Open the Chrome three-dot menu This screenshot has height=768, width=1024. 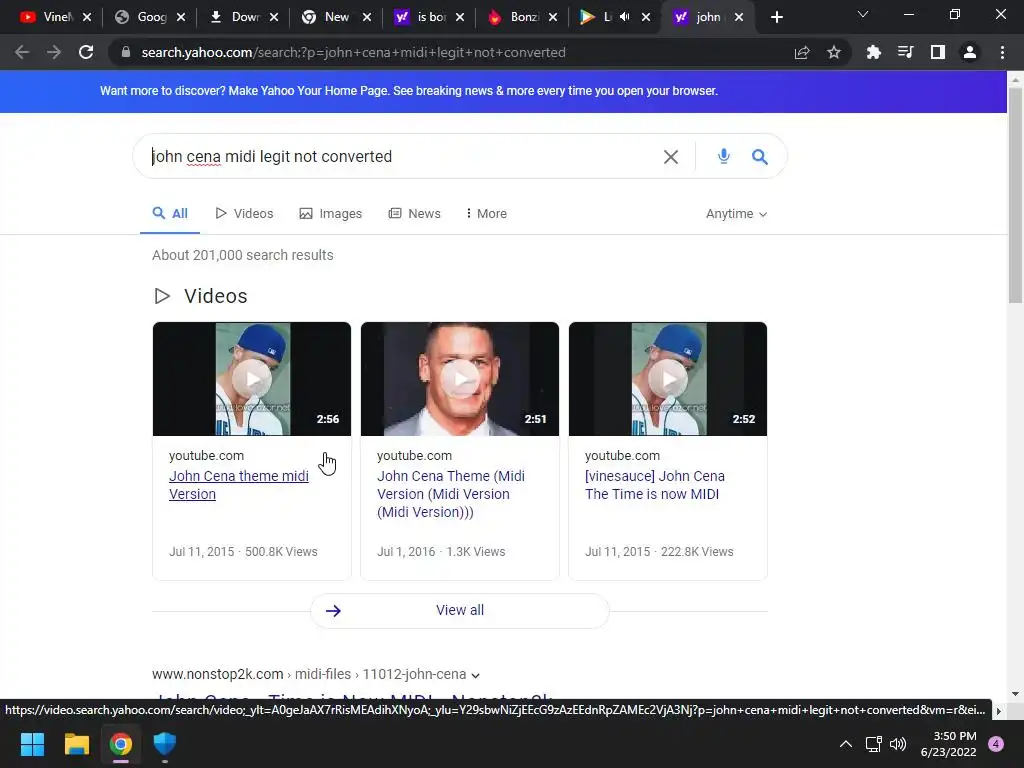tap(1002, 52)
